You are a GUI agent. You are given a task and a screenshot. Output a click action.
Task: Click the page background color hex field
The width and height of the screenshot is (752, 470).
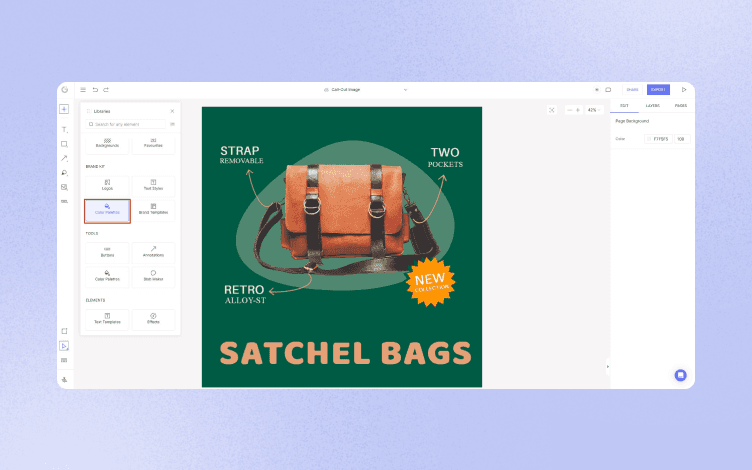point(658,139)
